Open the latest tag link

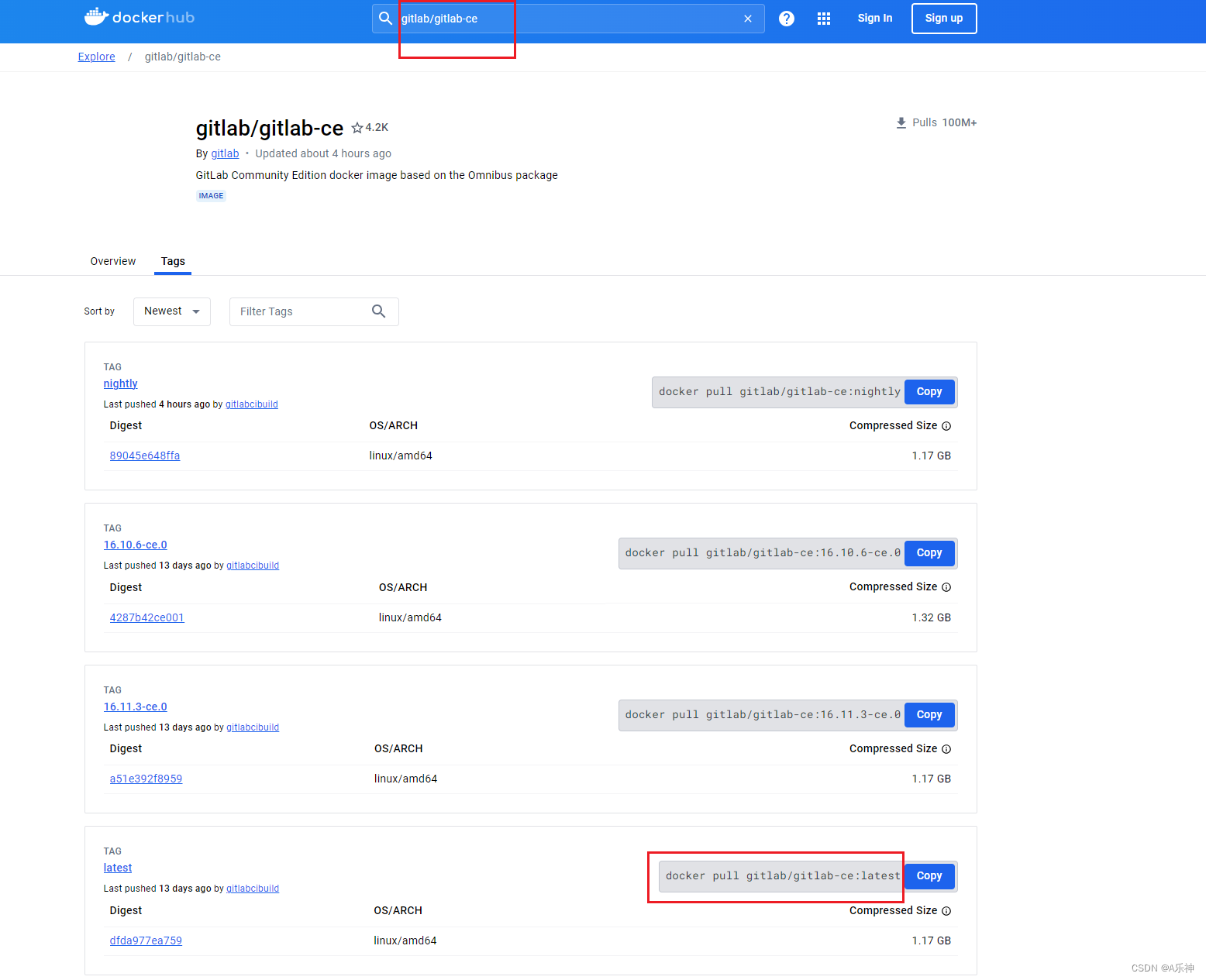[x=118, y=868]
